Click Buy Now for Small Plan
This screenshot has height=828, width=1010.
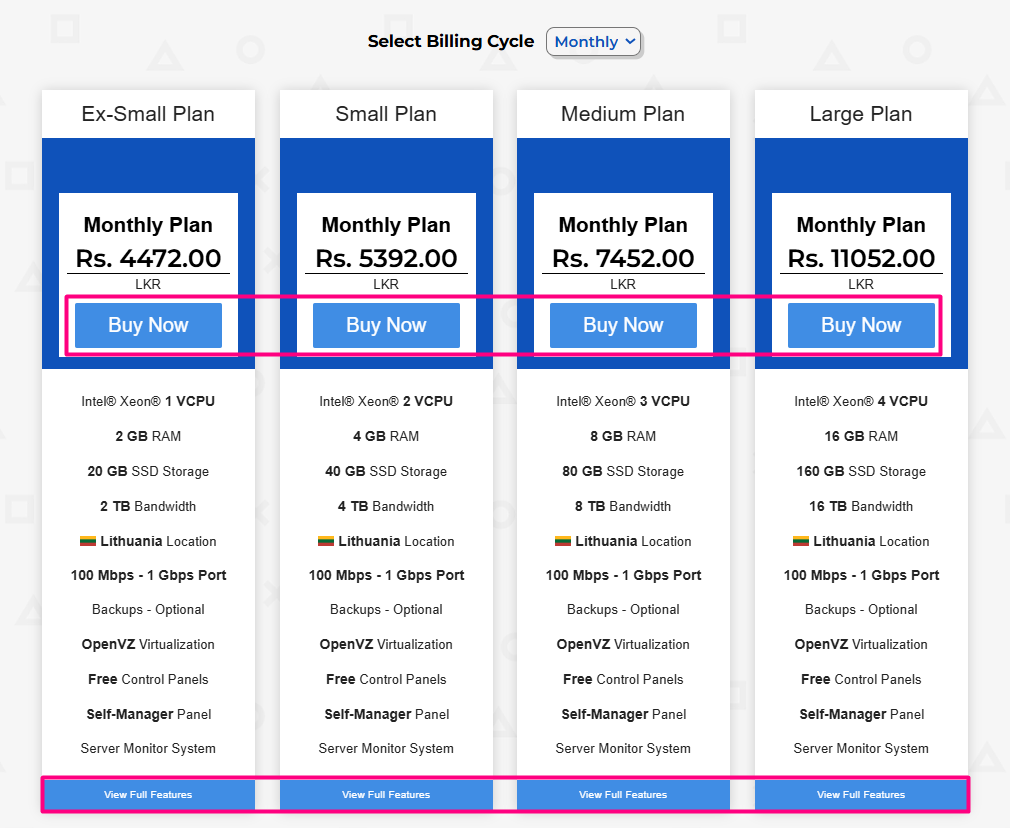pos(386,325)
